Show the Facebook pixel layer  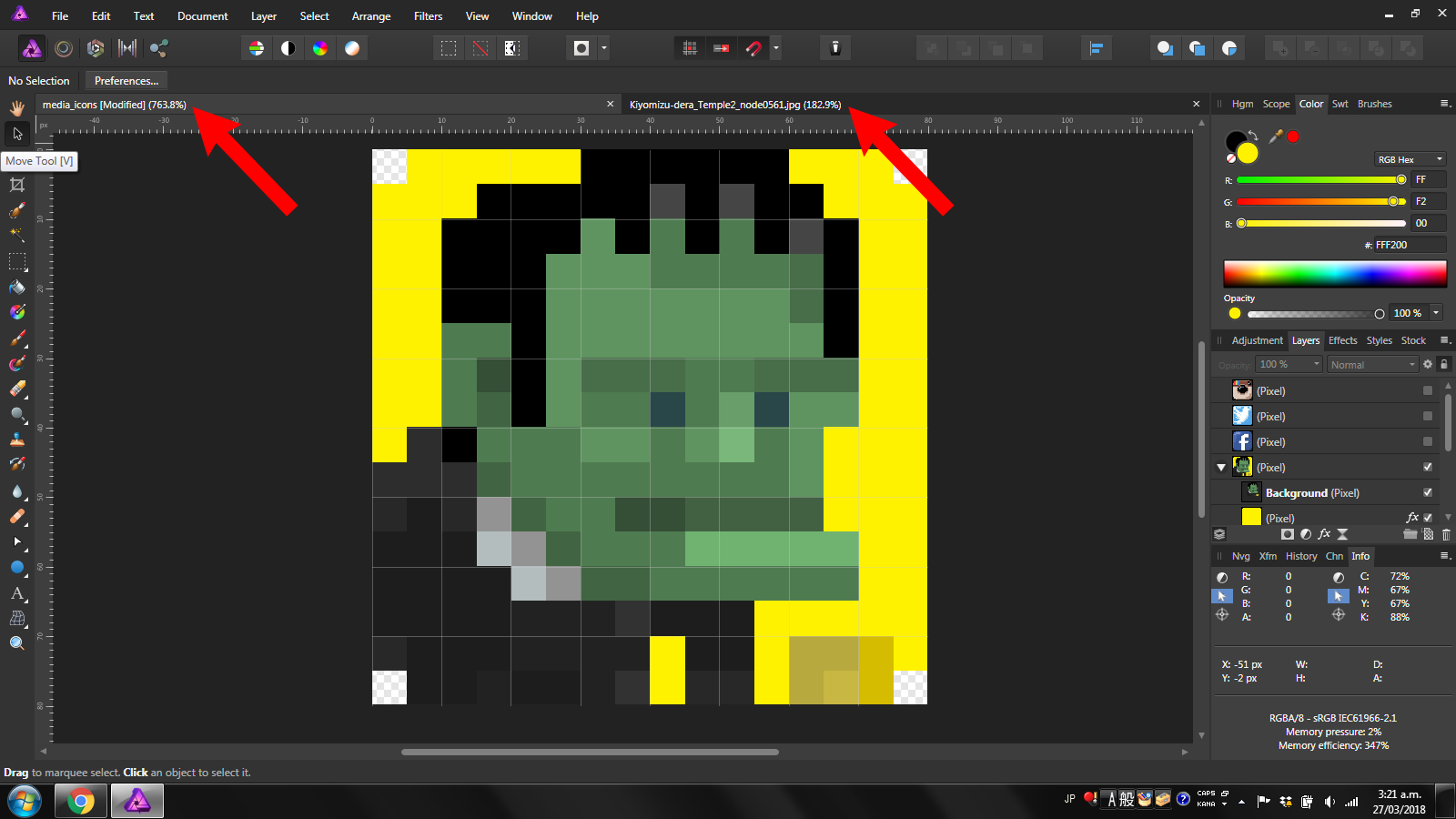(x=1428, y=441)
